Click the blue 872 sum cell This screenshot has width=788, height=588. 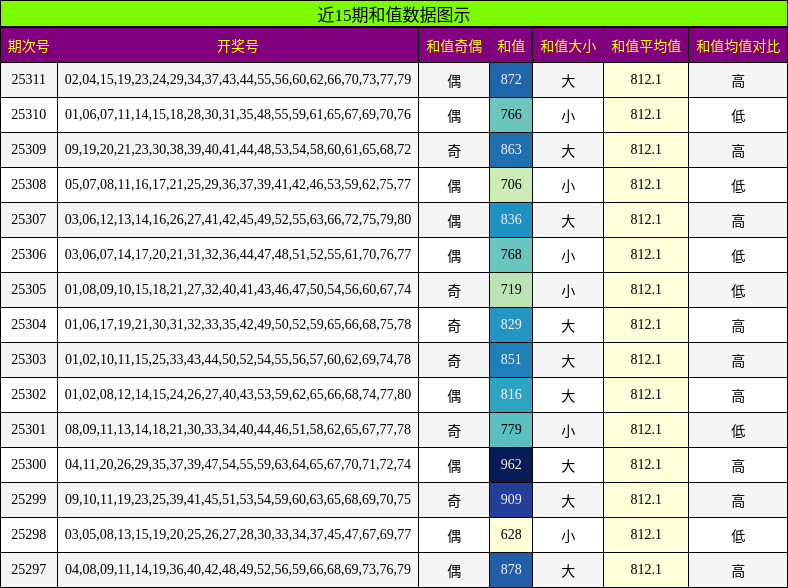[x=511, y=80]
